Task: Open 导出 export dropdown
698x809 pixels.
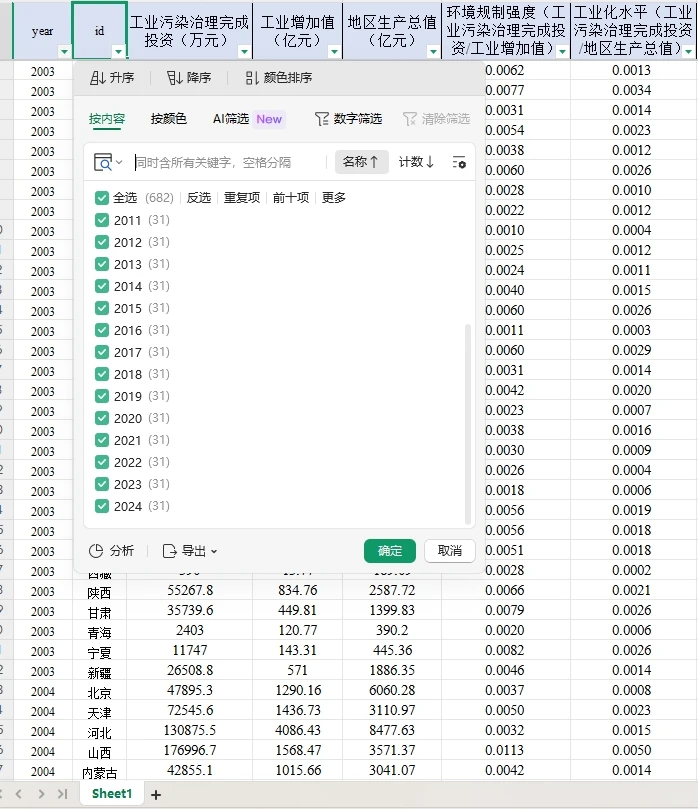Action: [x=190, y=551]
